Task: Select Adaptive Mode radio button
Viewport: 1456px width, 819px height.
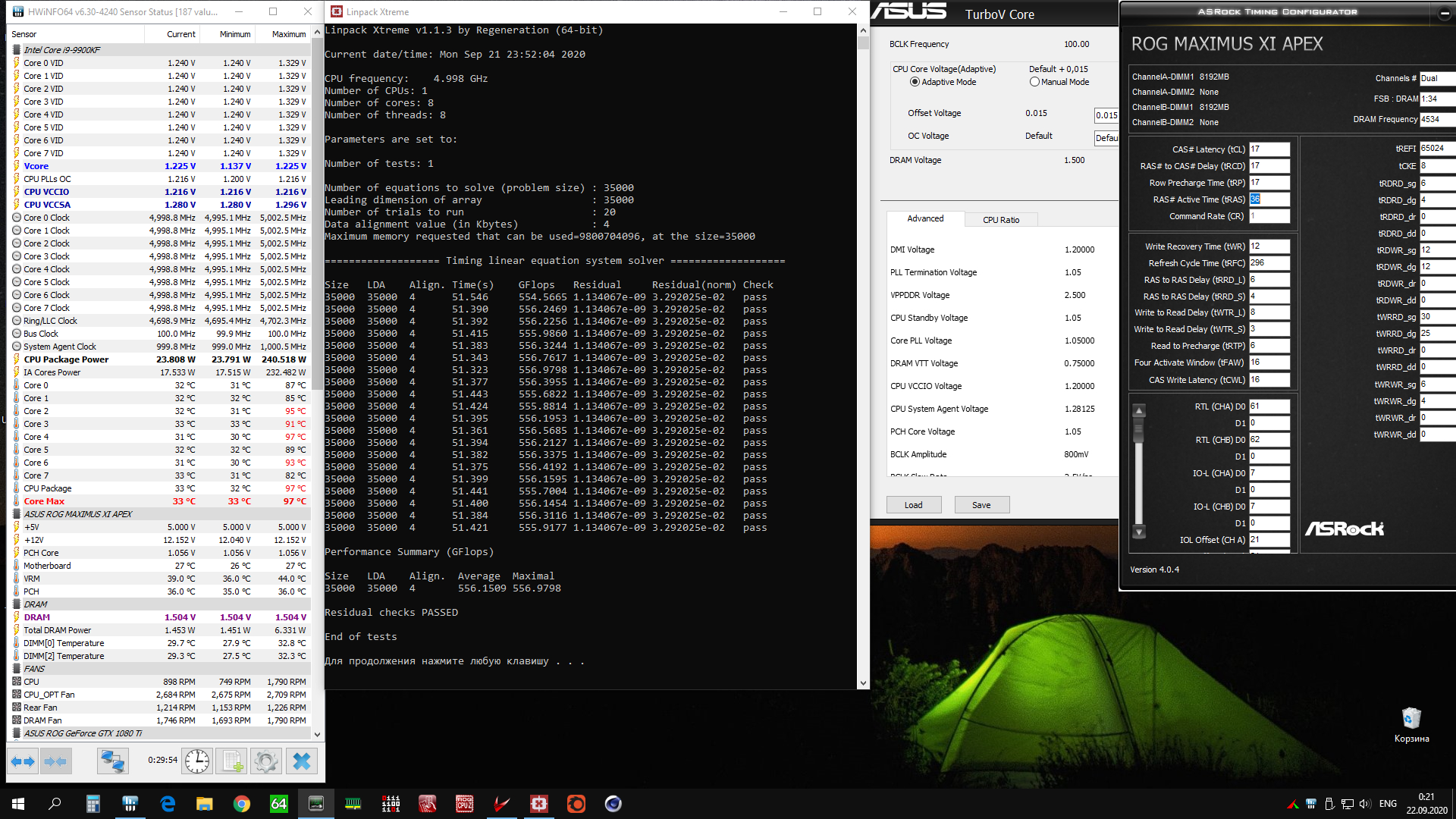Action: tap(915, 82)
